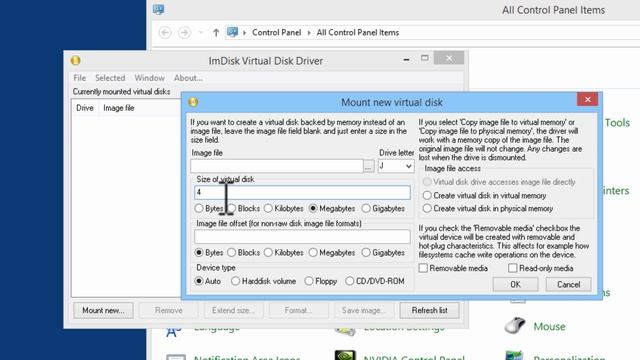Minimize the ImDisk Virtual Disk Driver window
Screen dimensions: 640x360
click(x=406, y=60)
